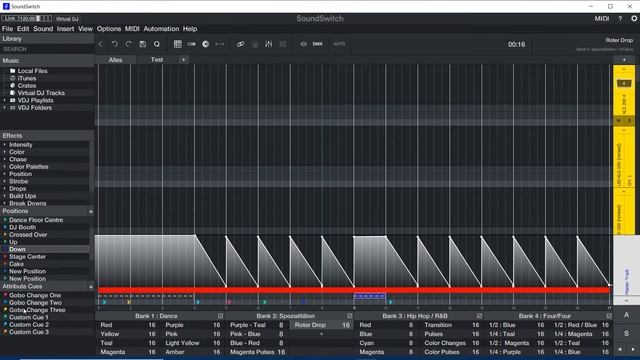Viewport: 640px width, 360px height.
Task: Click the DMX toolbar button
Action: [318, 44]
